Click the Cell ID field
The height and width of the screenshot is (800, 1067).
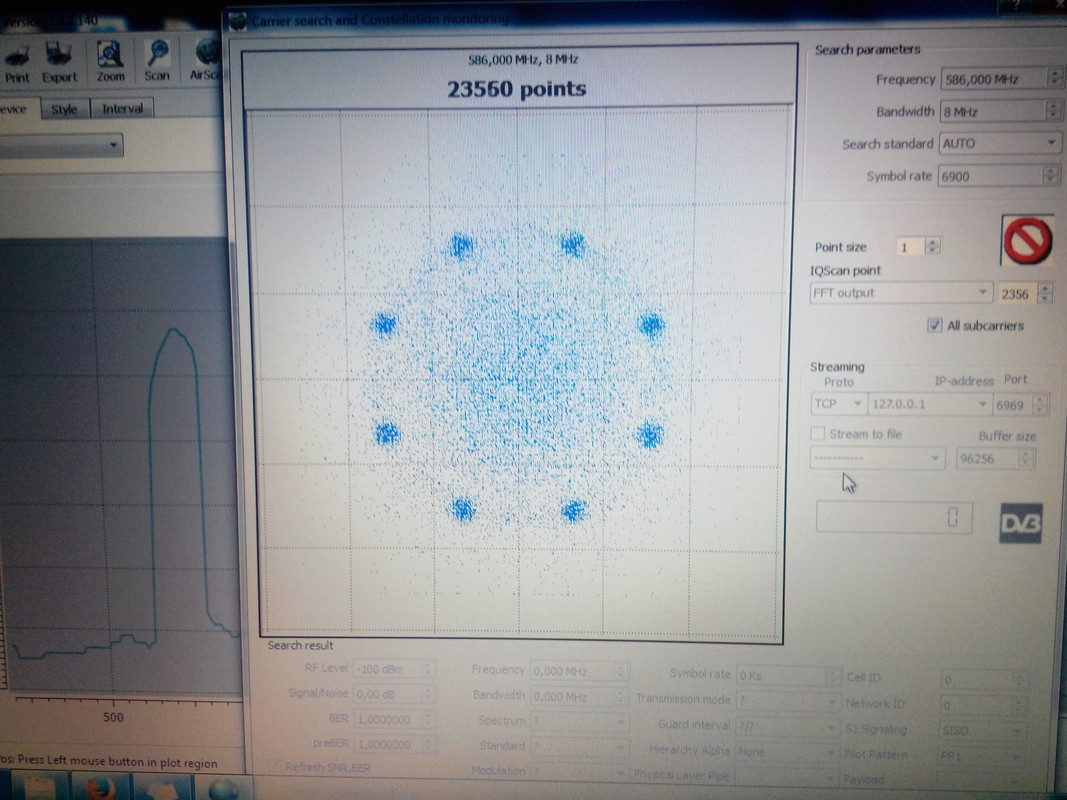pos(977,680)
